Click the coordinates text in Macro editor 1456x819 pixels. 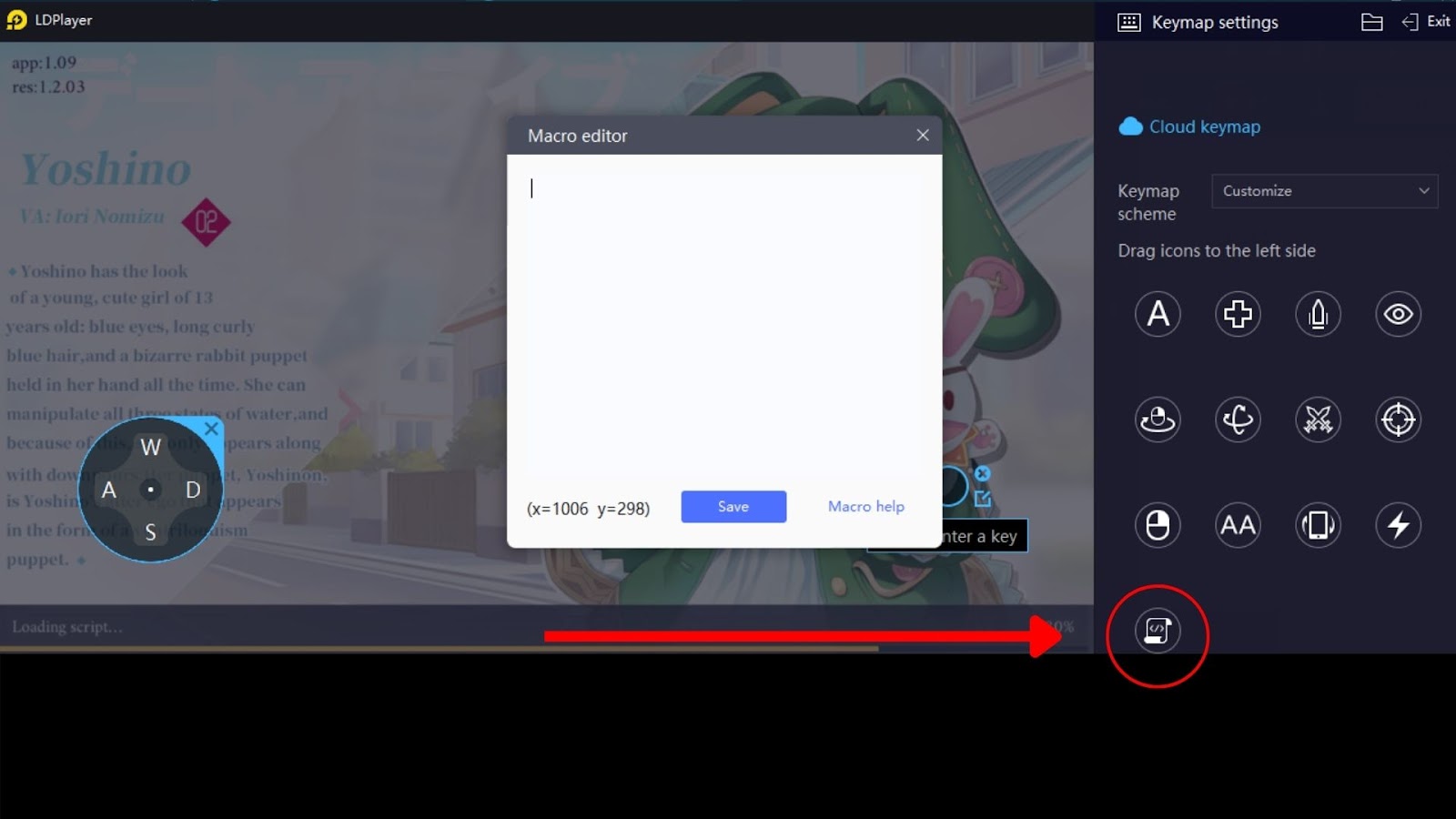[588, 509]
